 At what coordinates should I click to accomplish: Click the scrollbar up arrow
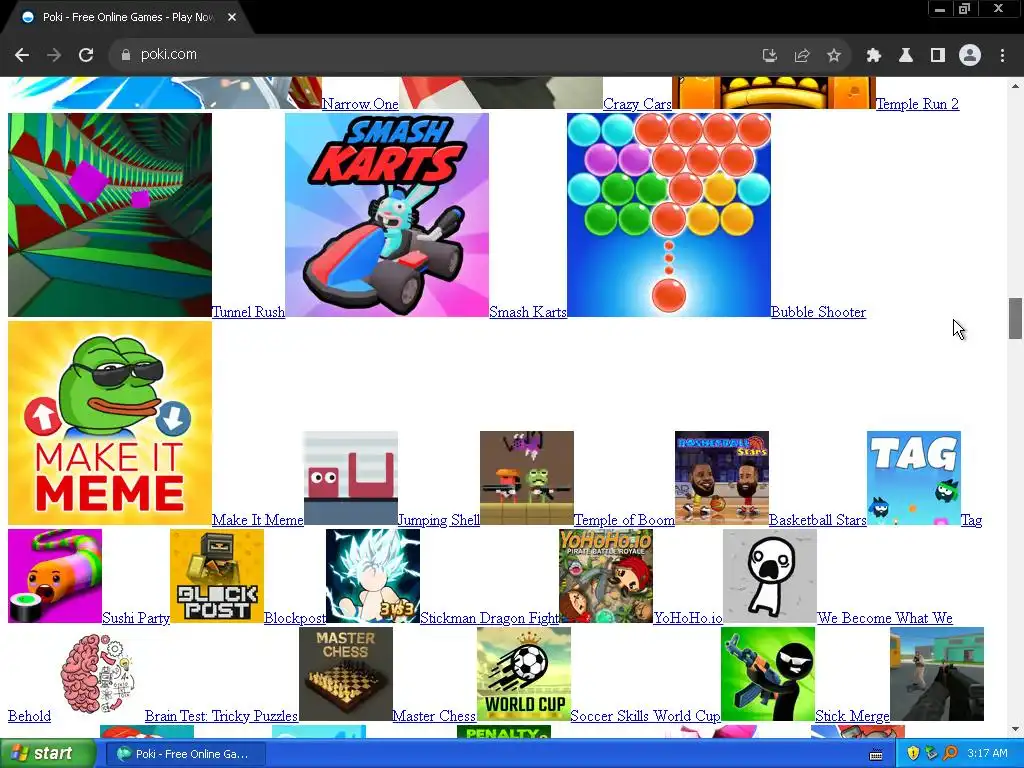coord(1015,86)
